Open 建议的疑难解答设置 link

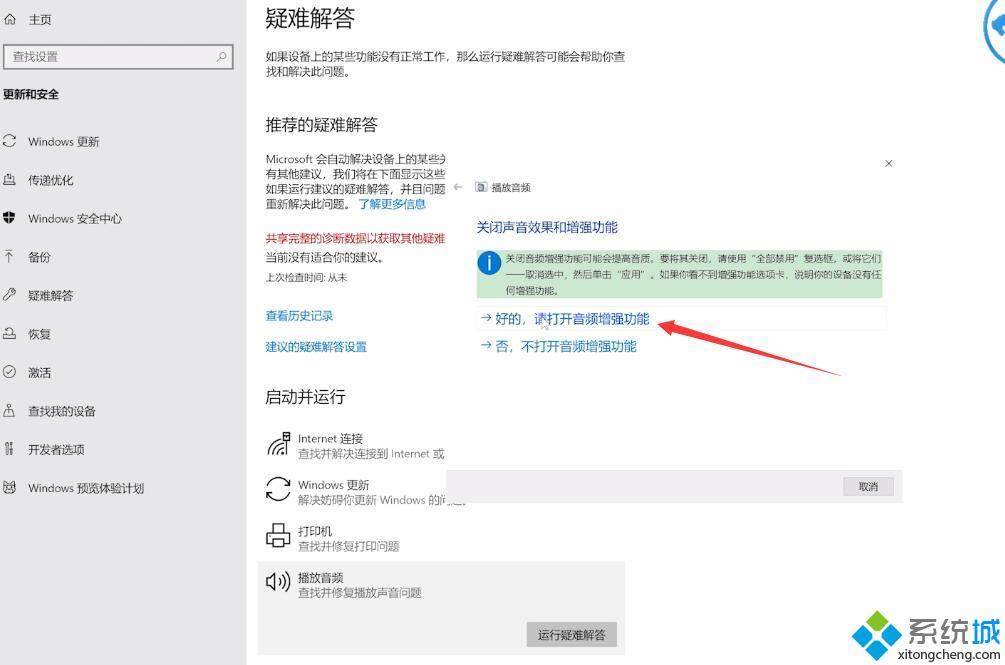316,347
